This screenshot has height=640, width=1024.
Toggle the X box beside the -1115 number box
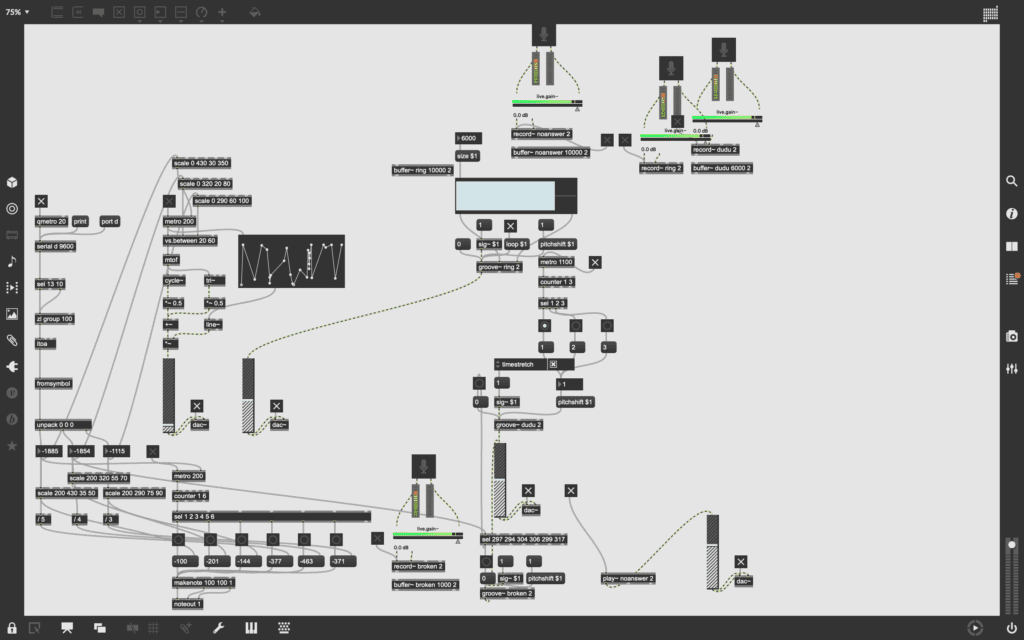(153, 451)
